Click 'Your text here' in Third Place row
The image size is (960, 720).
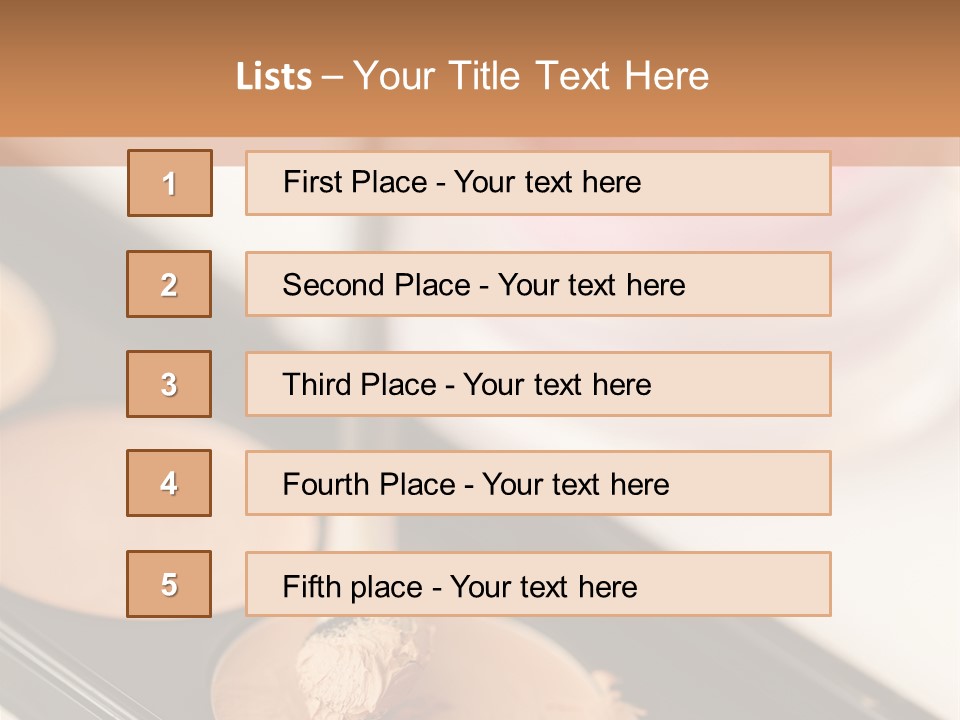click(x=557, y=385)
